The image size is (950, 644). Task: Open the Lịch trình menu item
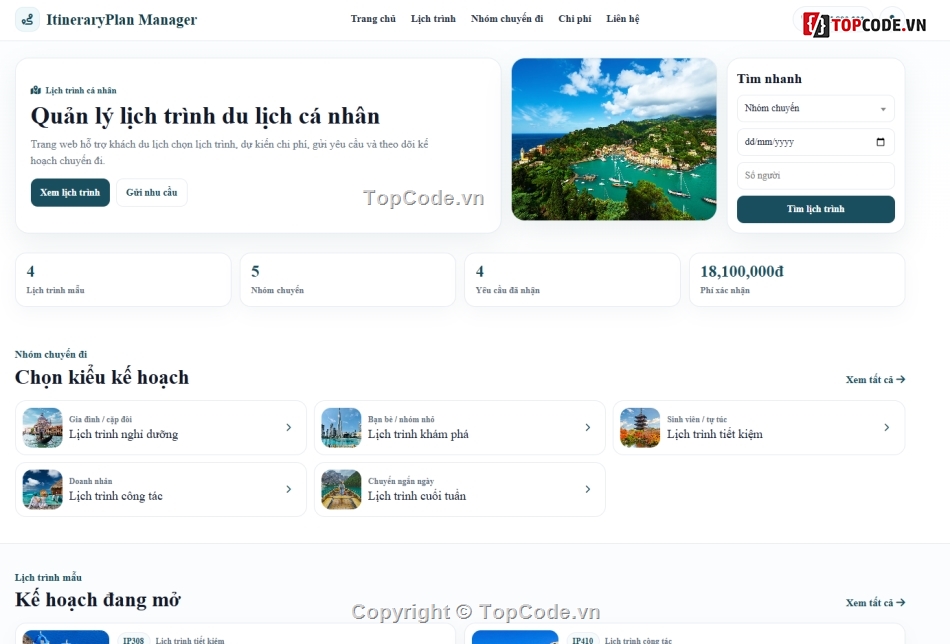(x=433, y=19)
